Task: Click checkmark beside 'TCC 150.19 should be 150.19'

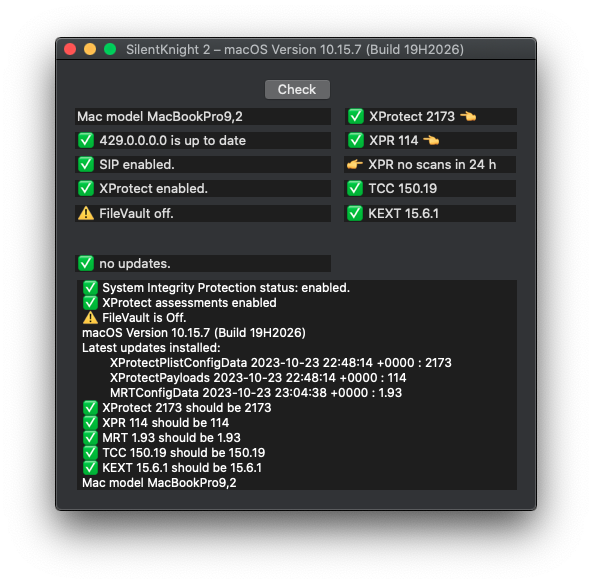Action: click(x=90, y=453)
